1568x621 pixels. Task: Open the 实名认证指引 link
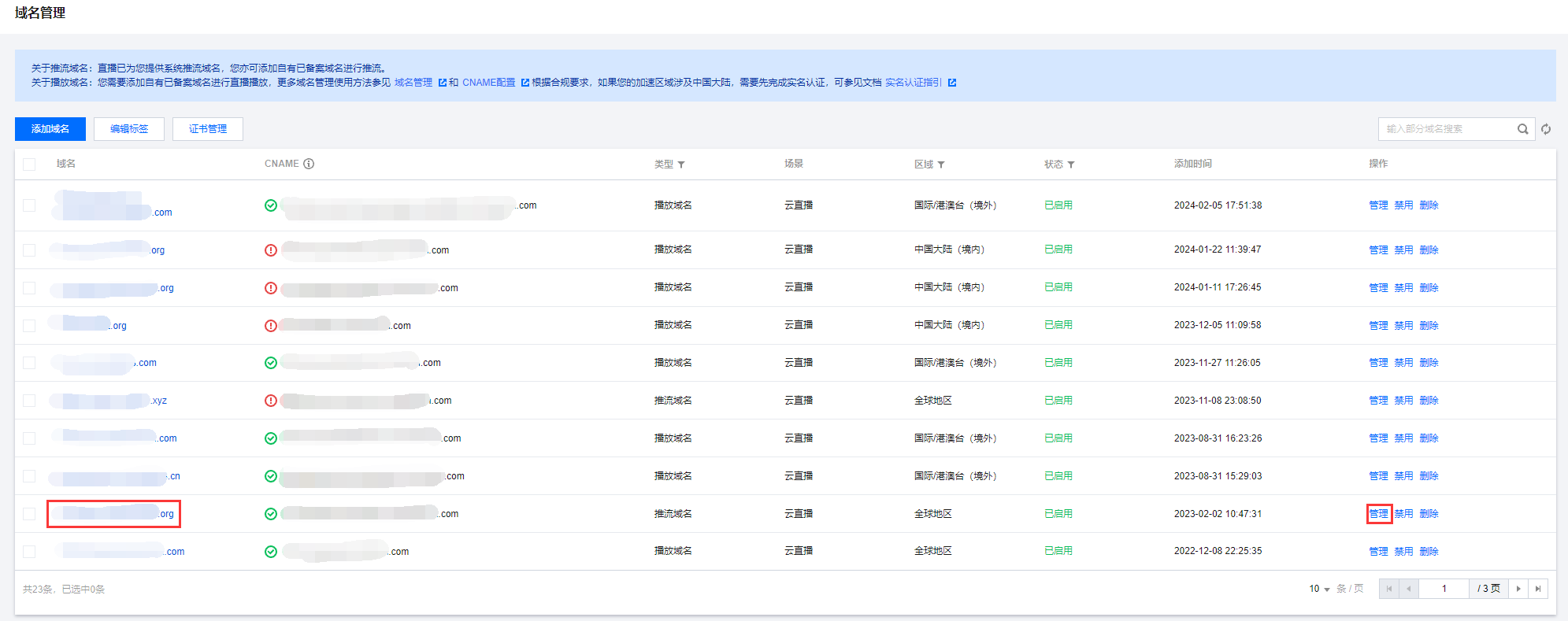914,83
